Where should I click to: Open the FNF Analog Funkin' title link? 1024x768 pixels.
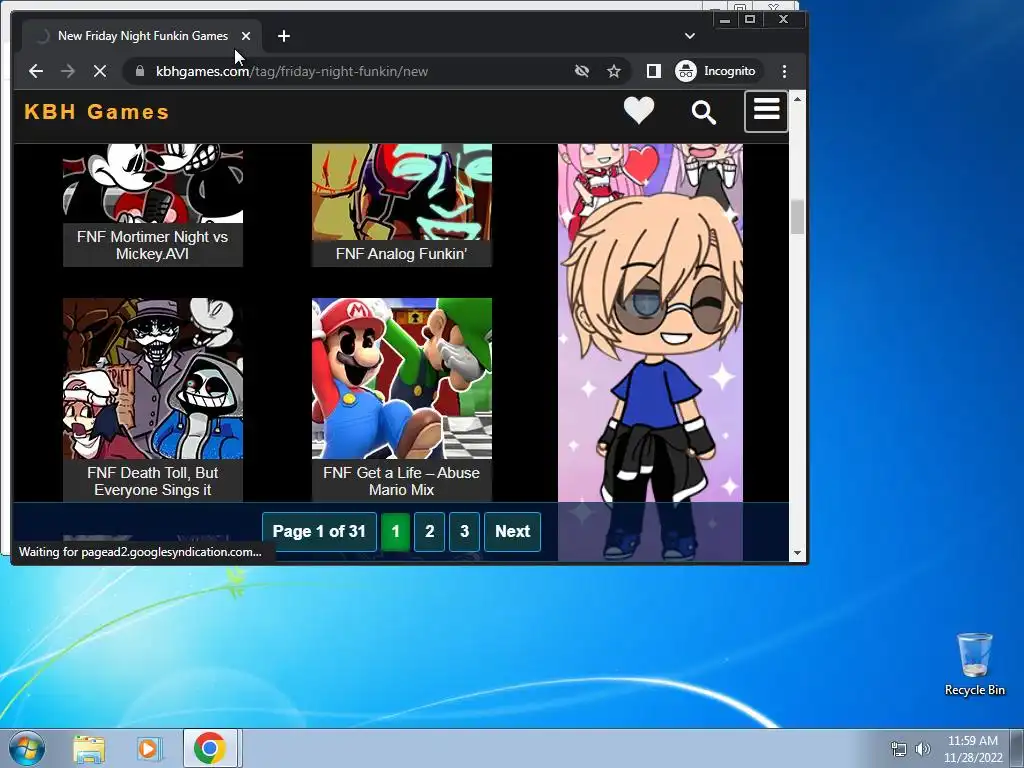coord(402,253)
